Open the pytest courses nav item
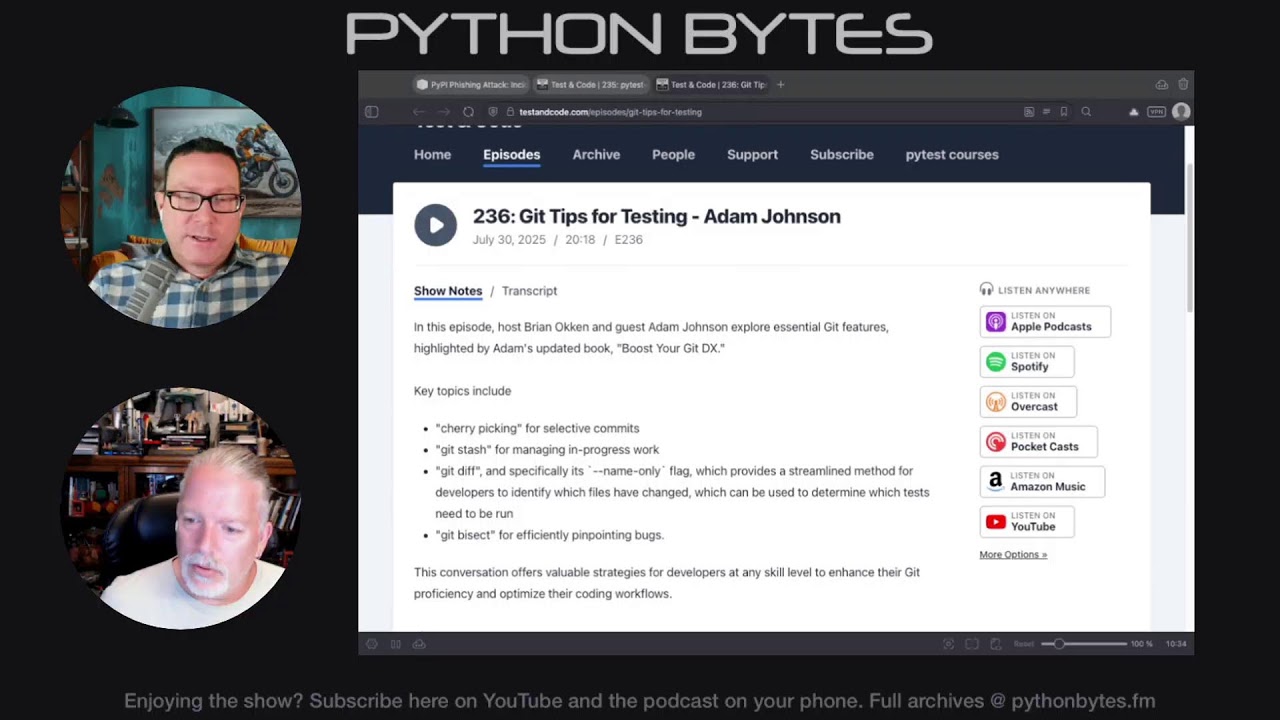This screenshot has height=720, width=1280. pos(952,155)
